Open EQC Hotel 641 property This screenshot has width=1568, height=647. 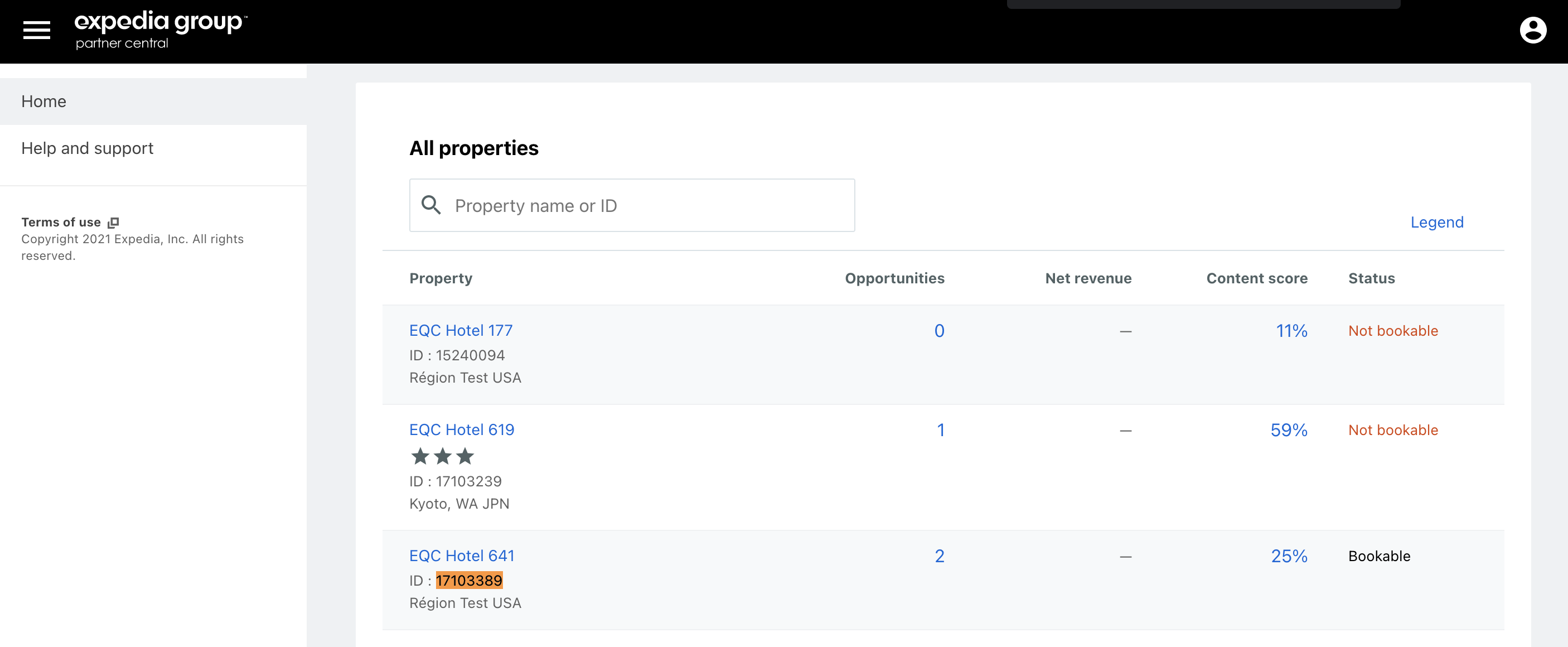[461, 556]
